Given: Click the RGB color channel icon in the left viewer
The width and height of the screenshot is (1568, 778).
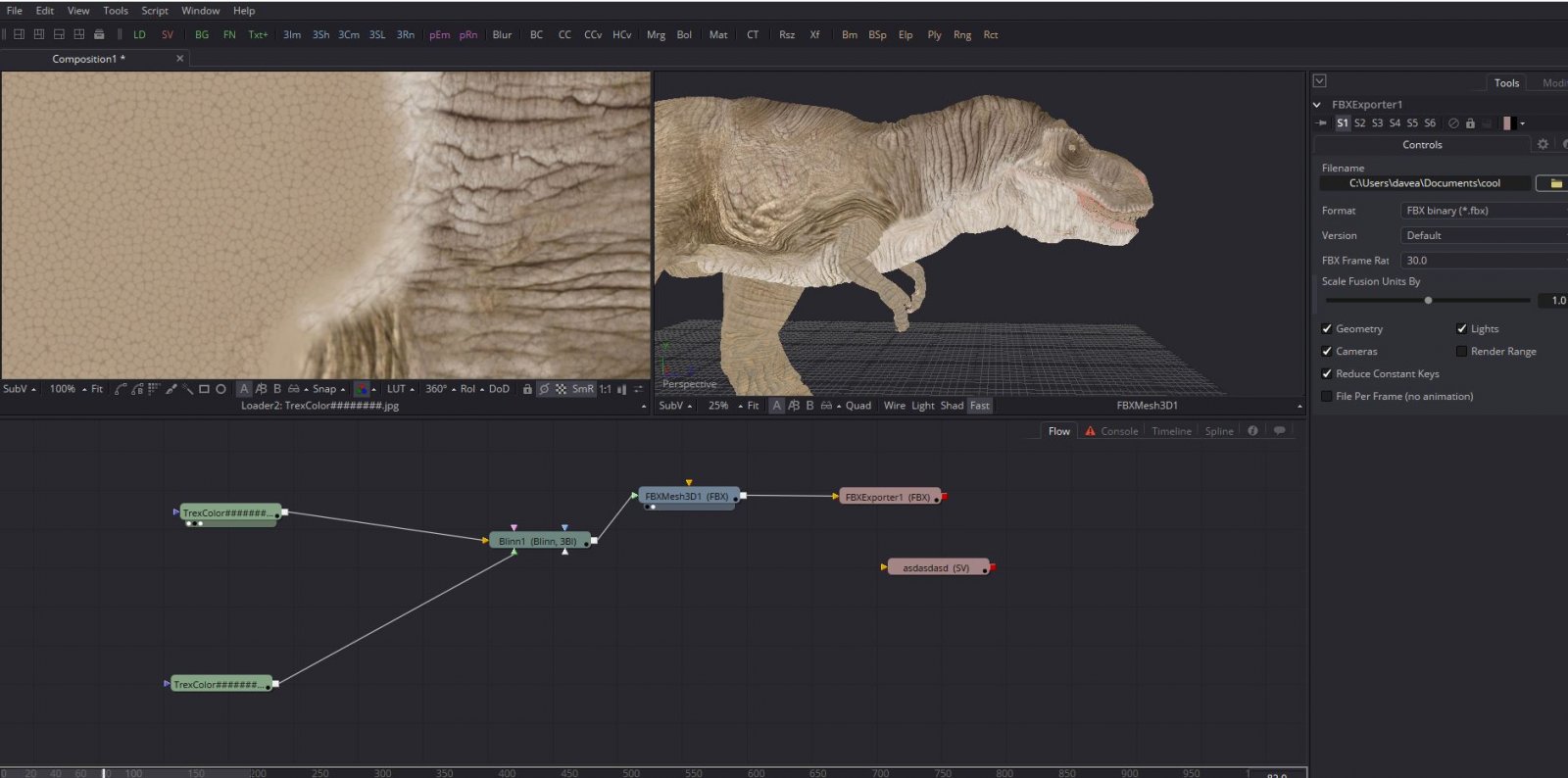Looking at the screenshot, I should coord(362,389).
